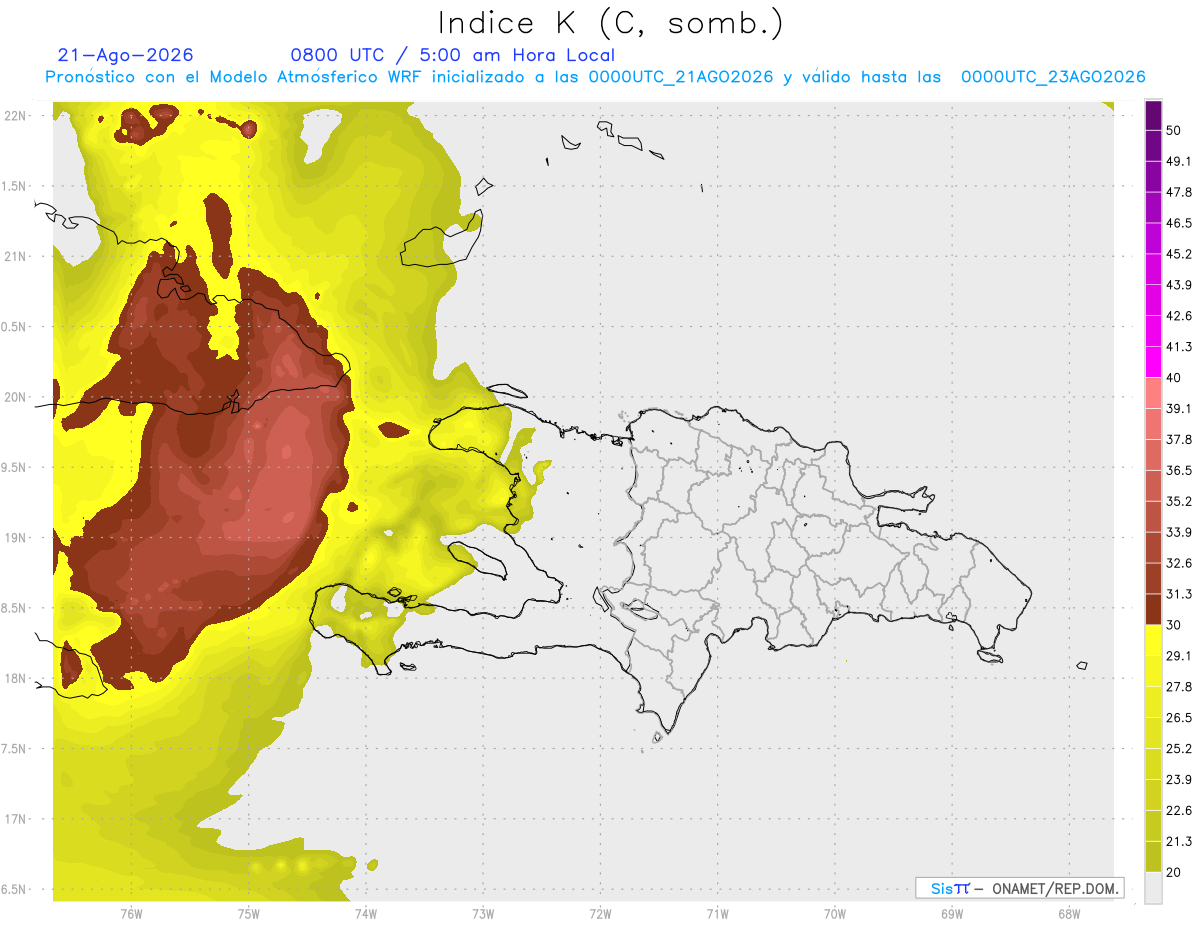Click the '71W' longitude label

tap(717, 914)
